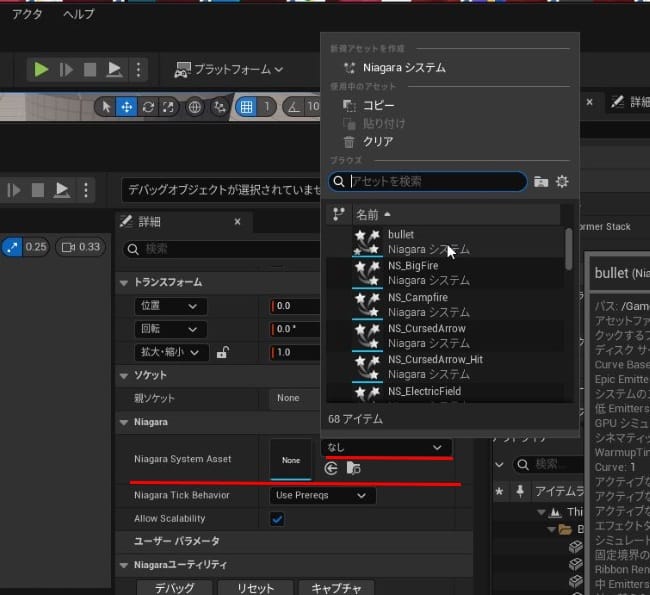Open the 拡大・縮小 dropdown

click(171, 352)
